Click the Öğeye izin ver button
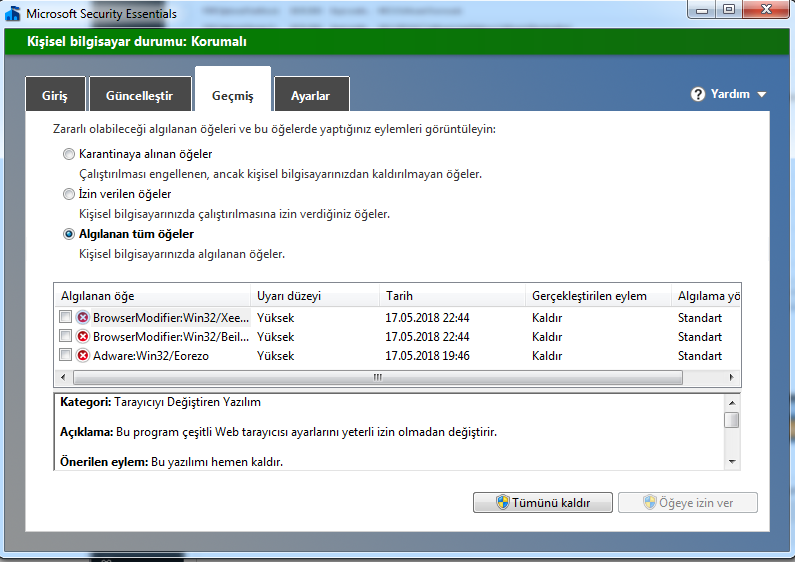This screenshot has width=795, height=562. pos(688,502)
